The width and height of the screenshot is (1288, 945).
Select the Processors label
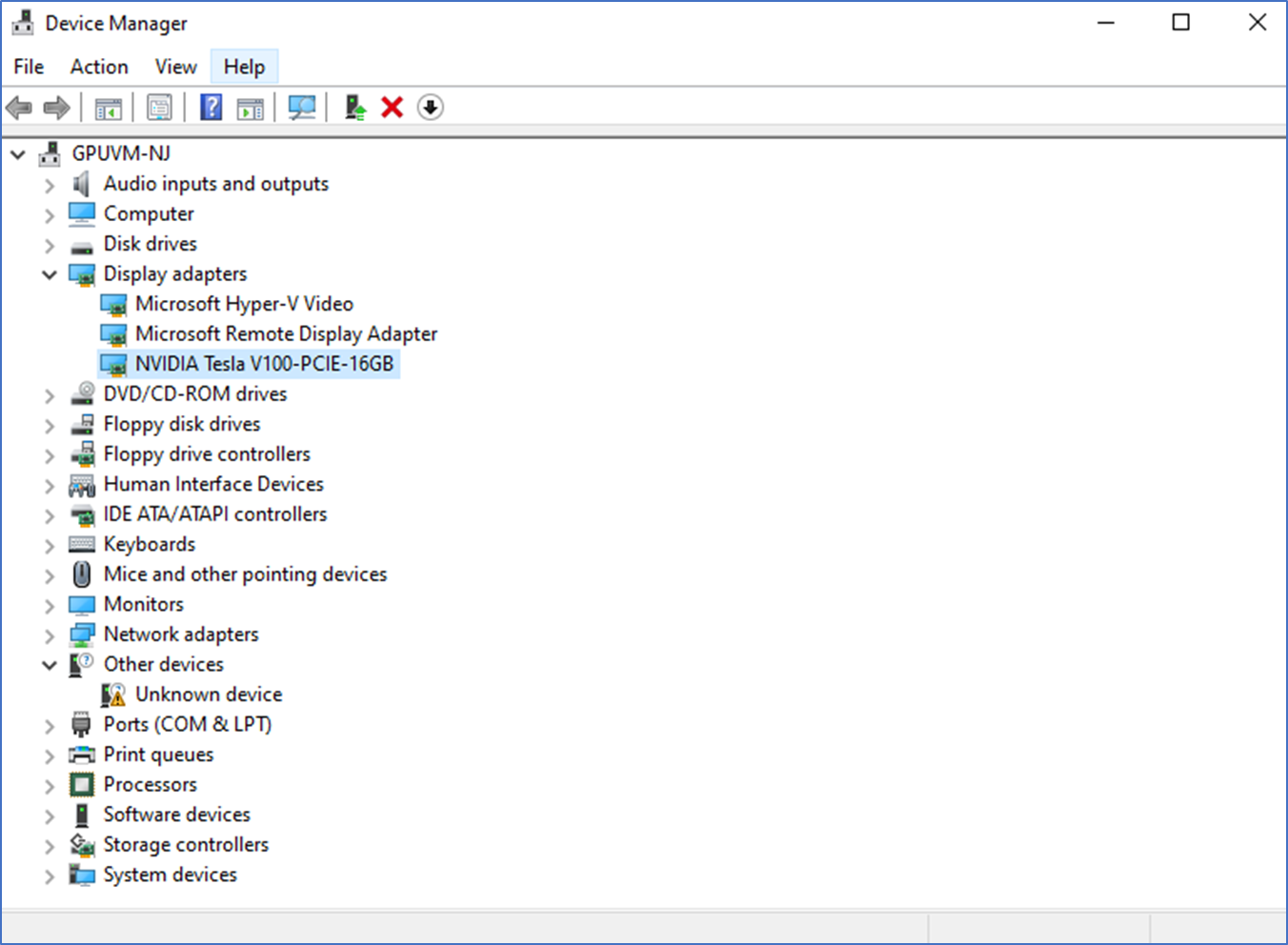(x=151, y=785)
